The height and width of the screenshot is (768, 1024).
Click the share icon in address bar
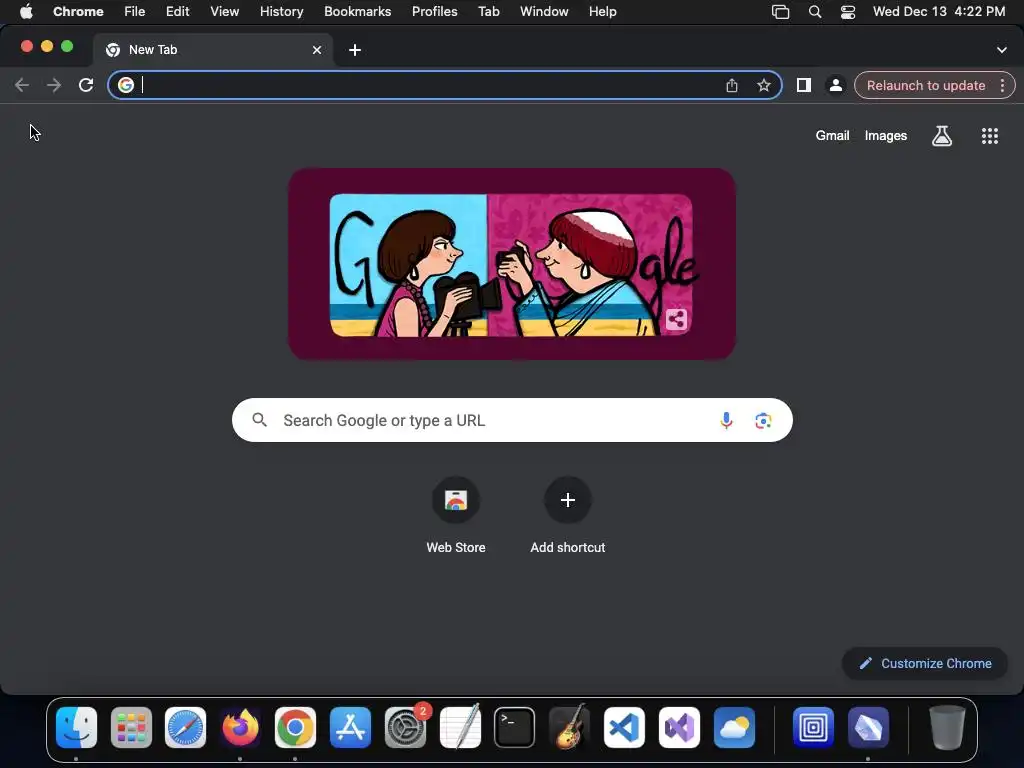pos(732,86)
